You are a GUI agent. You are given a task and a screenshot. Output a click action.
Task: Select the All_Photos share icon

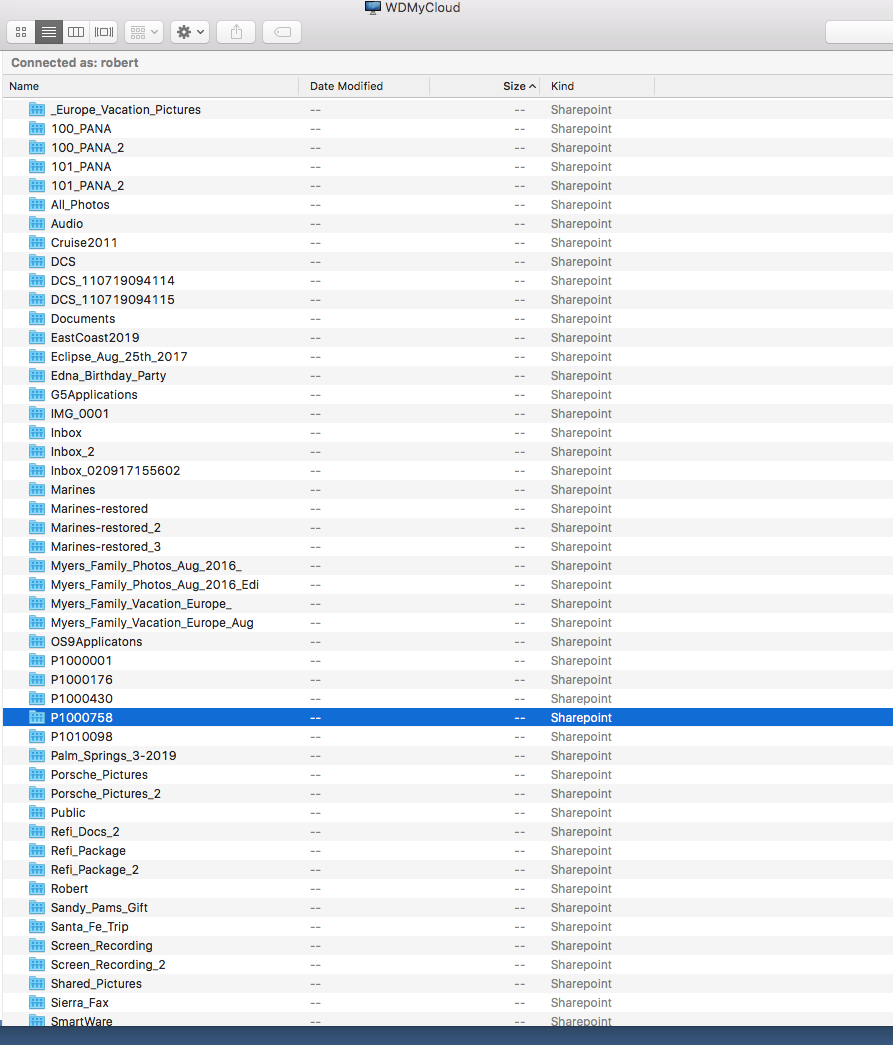click(37, 205)
